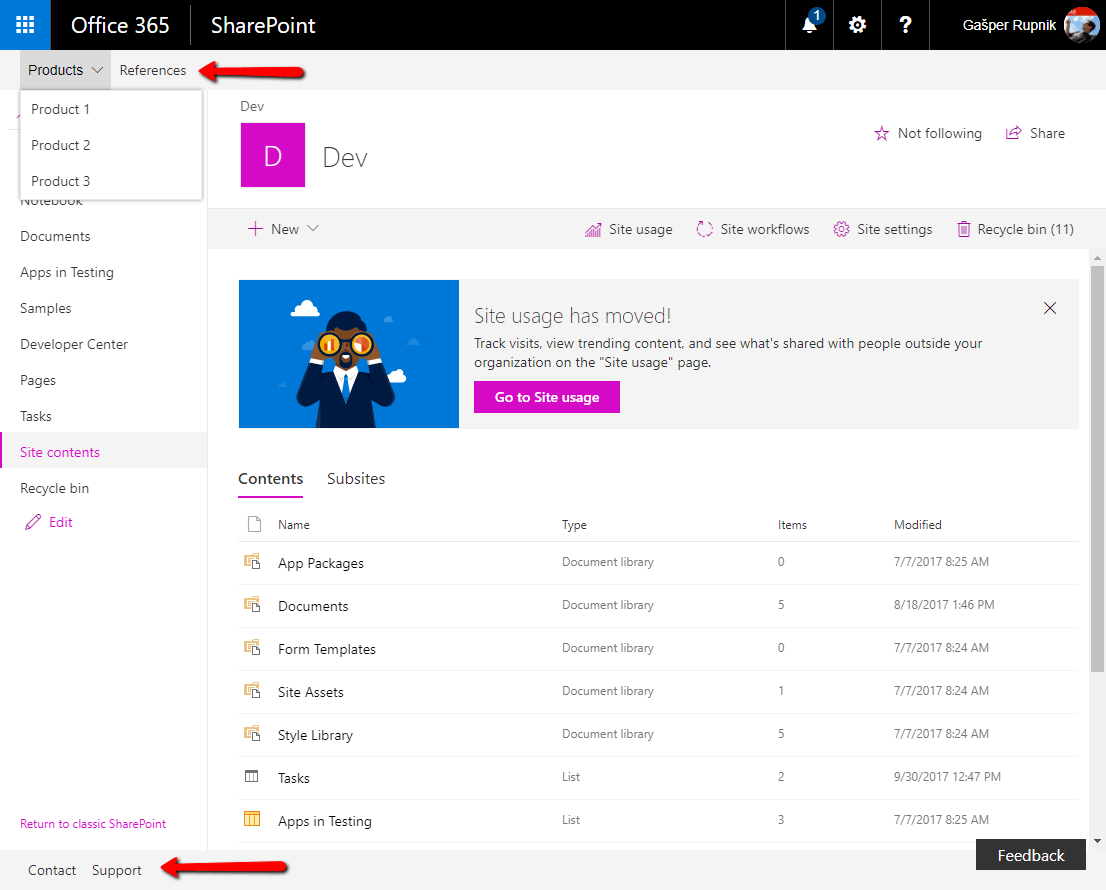Open the Office 365 app launcher
Image resolution: width=1106 pixels, height=890 pixels.
pos(25,25)
